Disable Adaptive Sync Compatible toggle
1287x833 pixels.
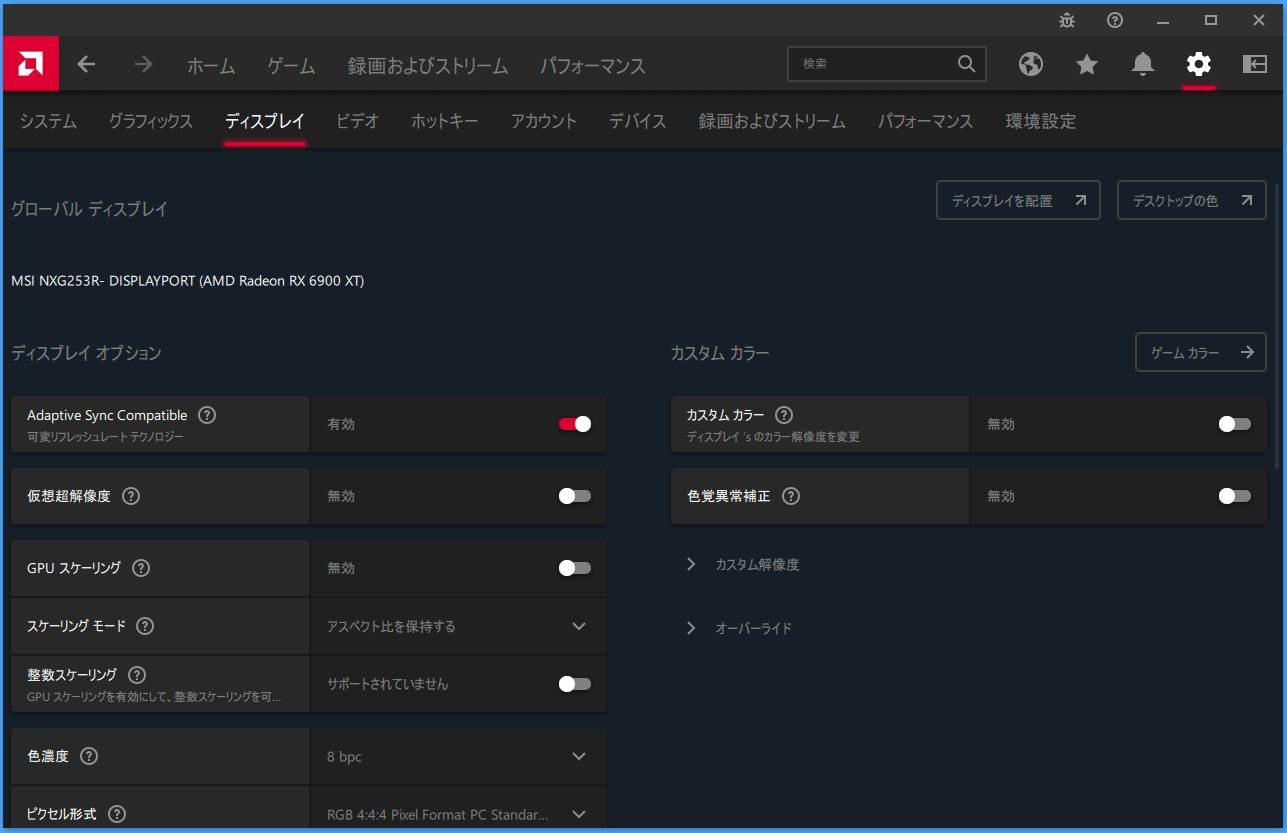click(x=575, y=424)
